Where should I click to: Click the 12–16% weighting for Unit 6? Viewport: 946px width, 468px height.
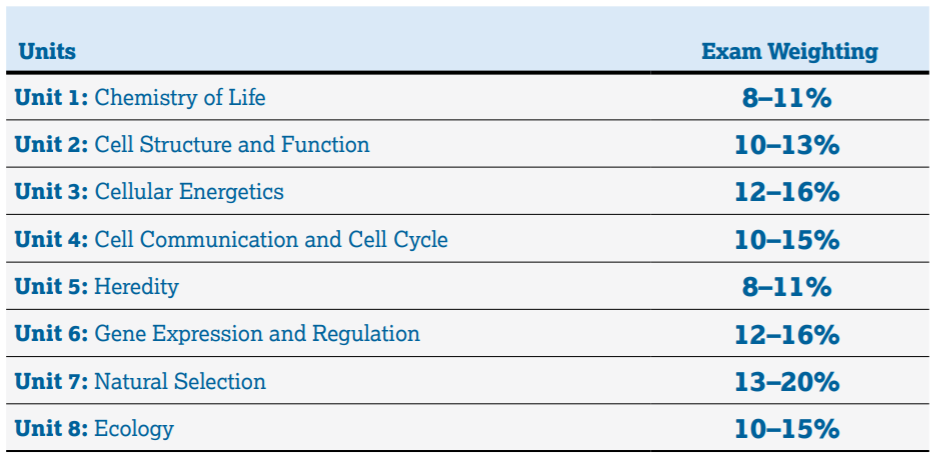tap(787, 335)
